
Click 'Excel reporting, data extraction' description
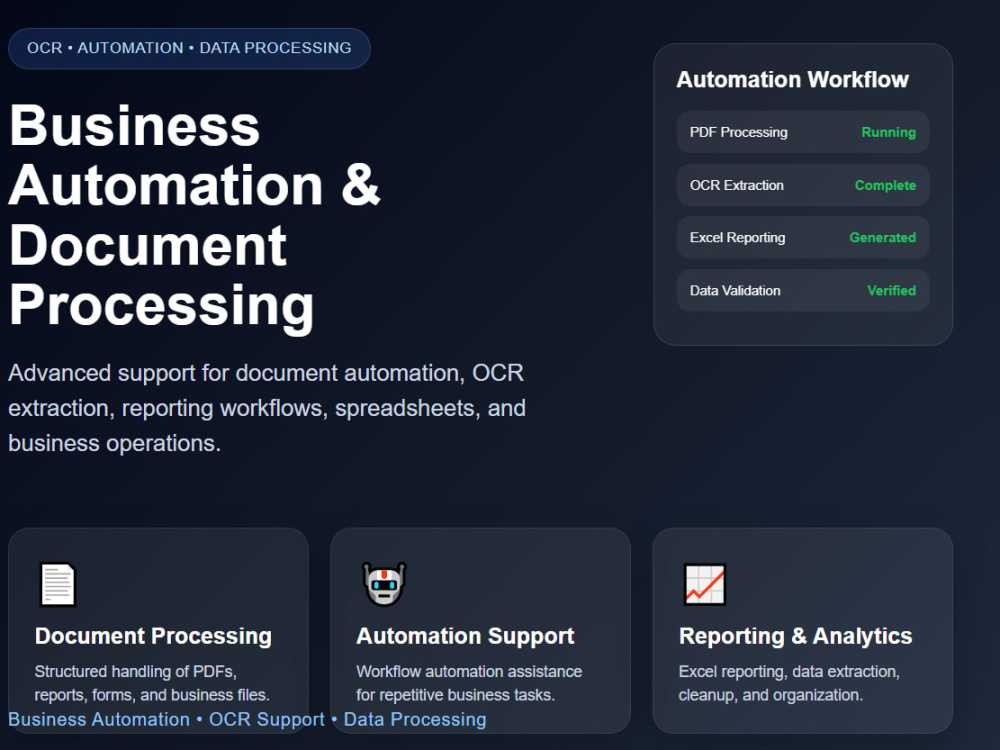(x=789, y=683)
